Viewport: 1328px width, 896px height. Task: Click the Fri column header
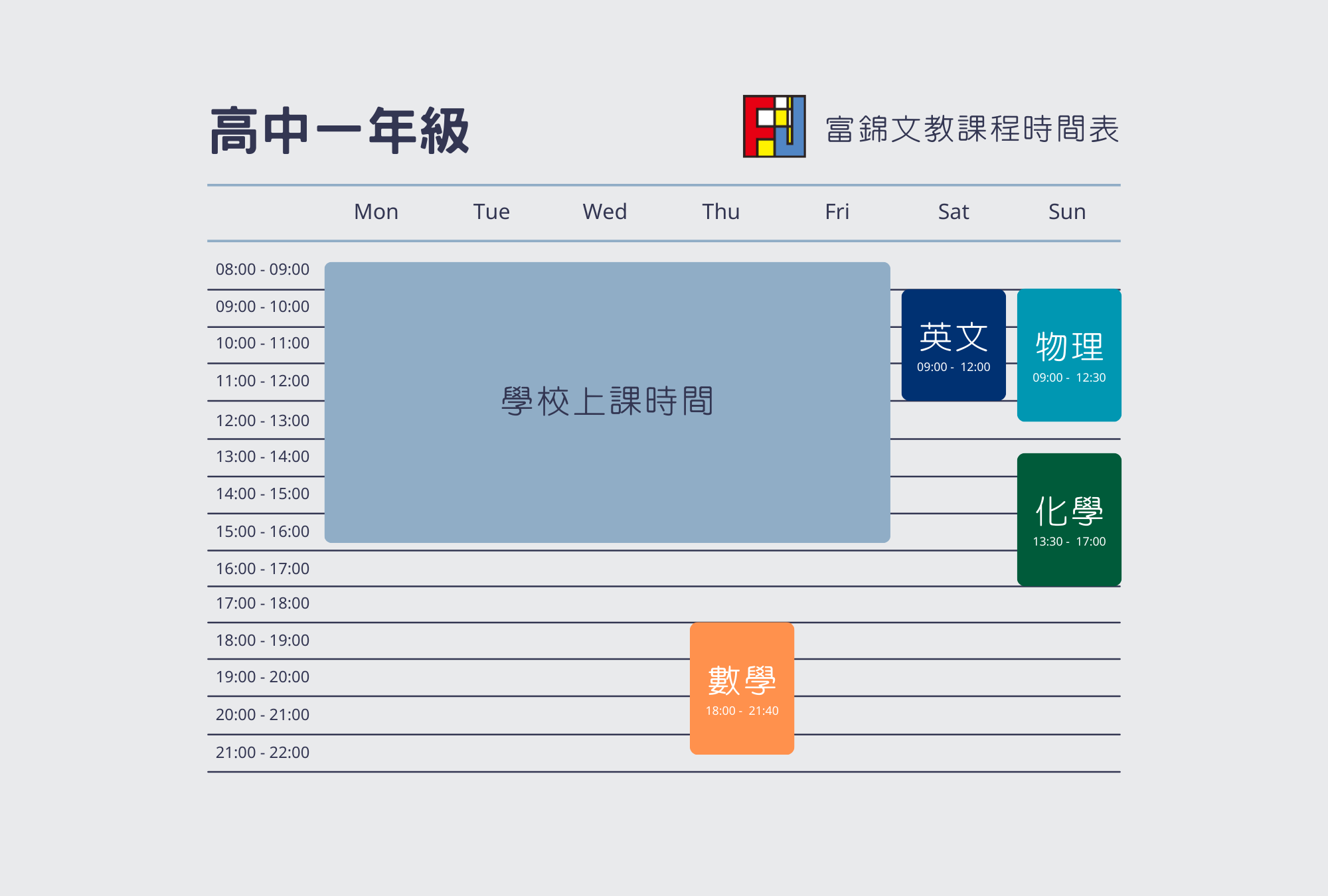pyautogui.click(x=837, y=212)
